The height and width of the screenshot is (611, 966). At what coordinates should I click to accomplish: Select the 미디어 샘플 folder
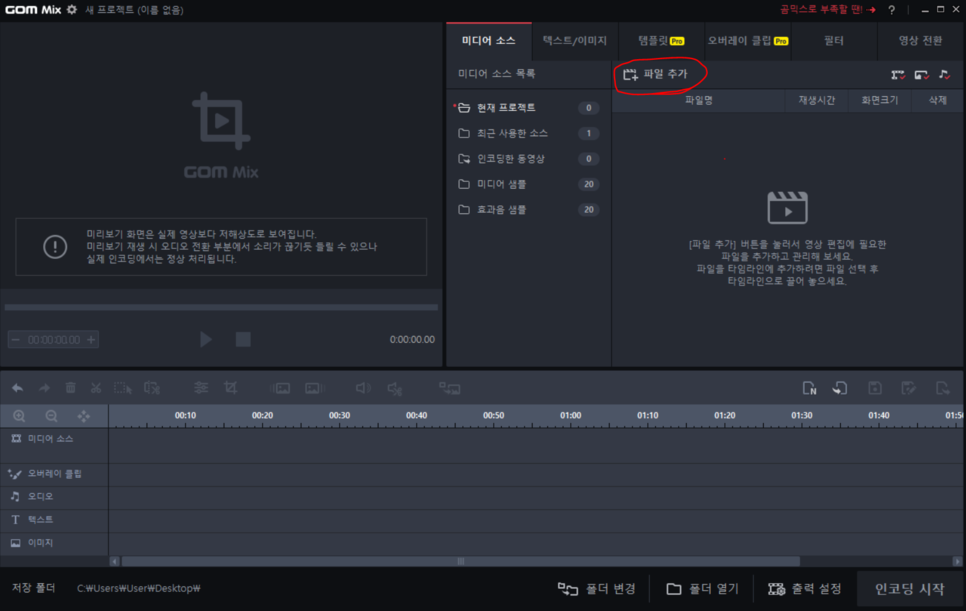(529, 184)
